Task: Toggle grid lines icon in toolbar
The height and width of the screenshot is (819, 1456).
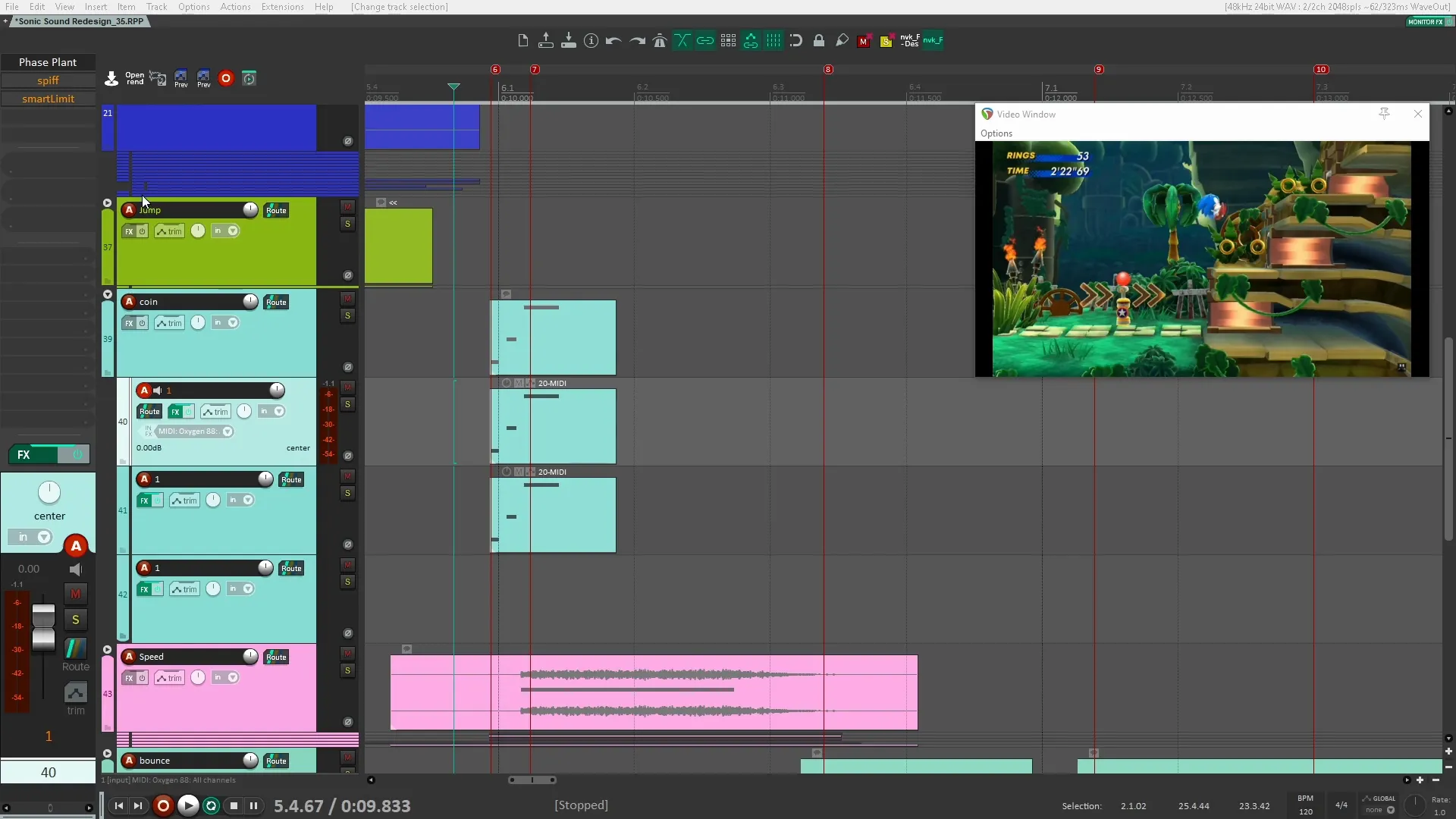Action: tap(773, 41)
